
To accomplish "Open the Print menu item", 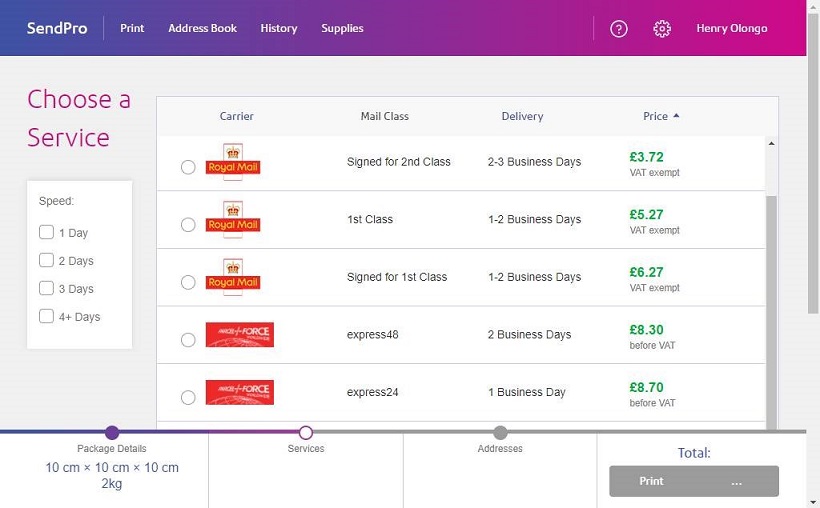I will point(132,28).
